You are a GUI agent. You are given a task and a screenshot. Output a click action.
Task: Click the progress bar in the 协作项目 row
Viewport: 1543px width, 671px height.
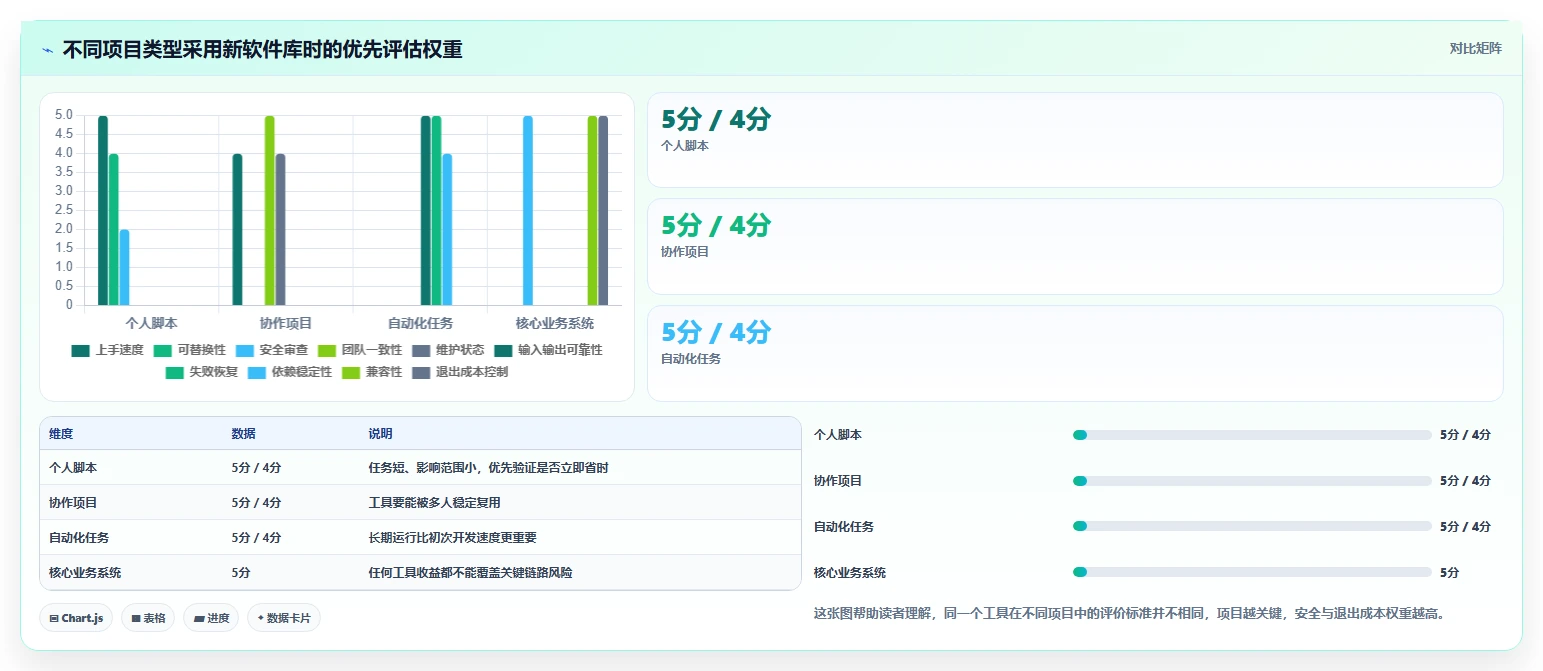pos(1252,481)
